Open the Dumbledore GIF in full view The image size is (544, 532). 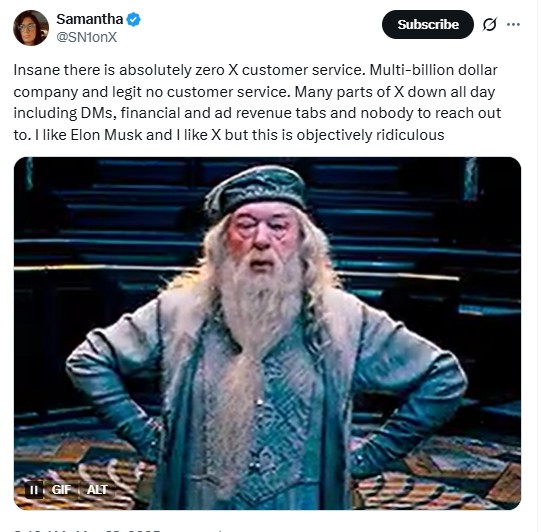(267, 333)
